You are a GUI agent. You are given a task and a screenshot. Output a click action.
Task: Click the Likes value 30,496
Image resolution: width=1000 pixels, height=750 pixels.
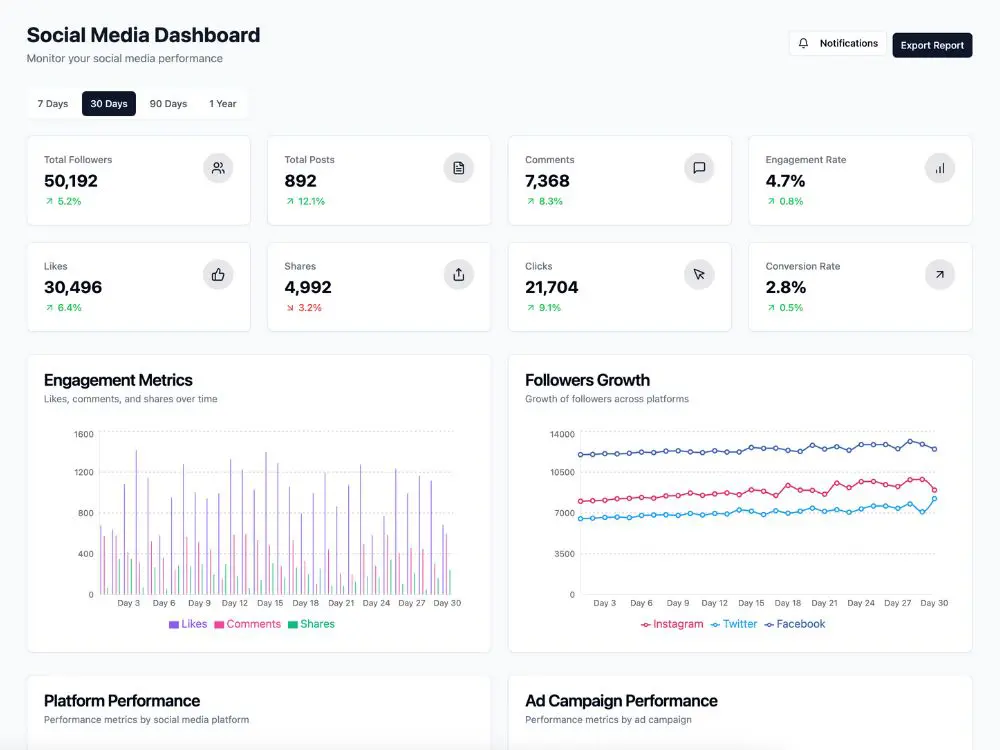(x=73, y=288)
